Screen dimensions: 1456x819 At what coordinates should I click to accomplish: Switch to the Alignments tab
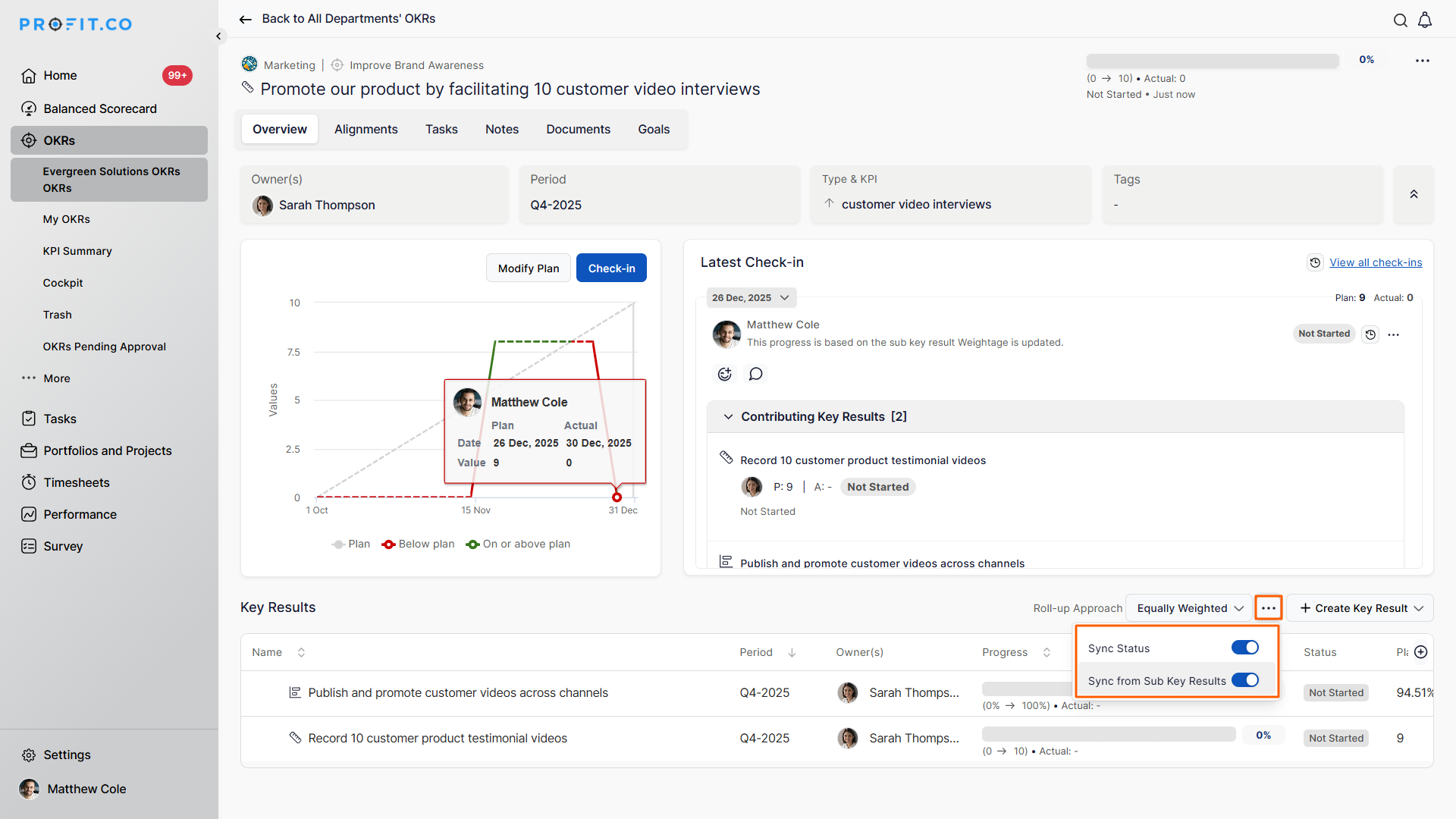(x=366, y=129)
